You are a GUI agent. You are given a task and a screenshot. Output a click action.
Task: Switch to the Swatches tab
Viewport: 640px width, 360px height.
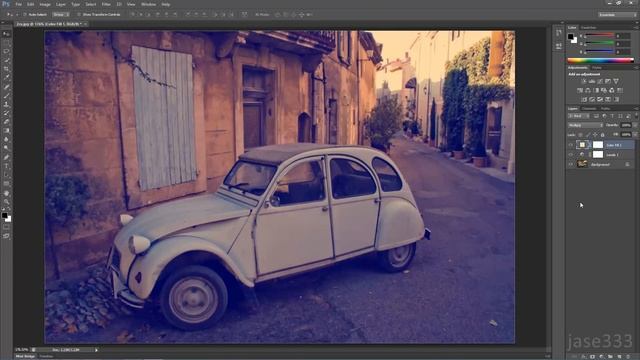(x=589, y=28)
